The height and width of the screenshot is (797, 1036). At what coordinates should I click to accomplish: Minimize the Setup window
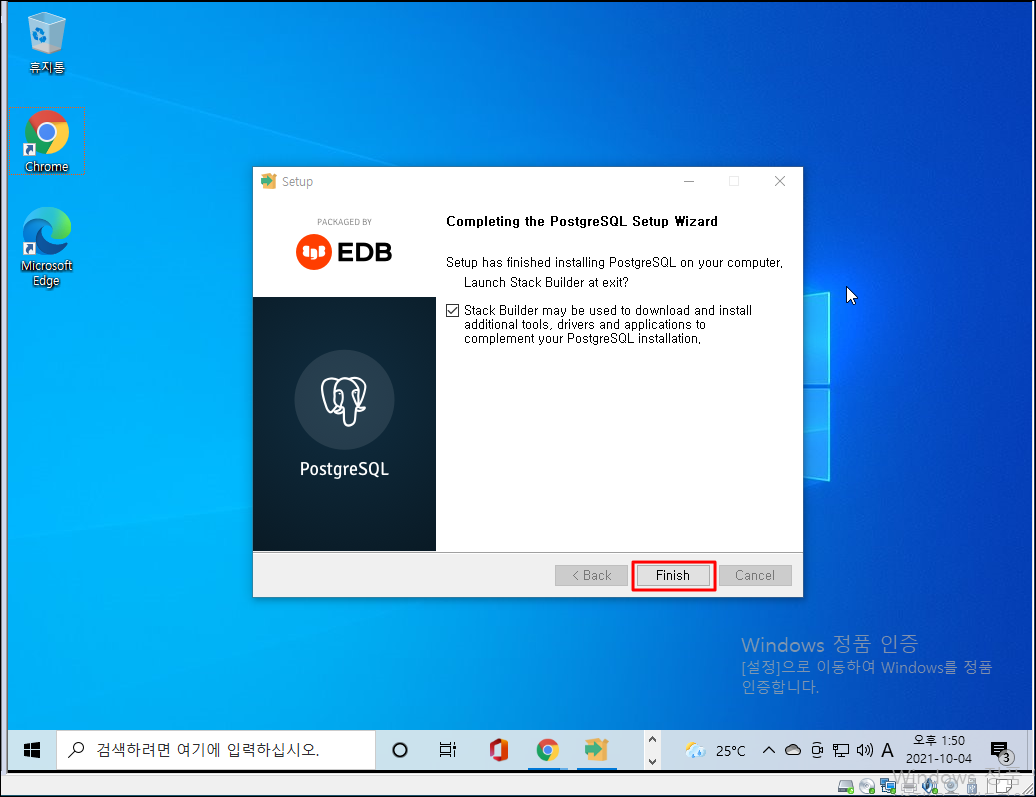(x=688, y=181)
